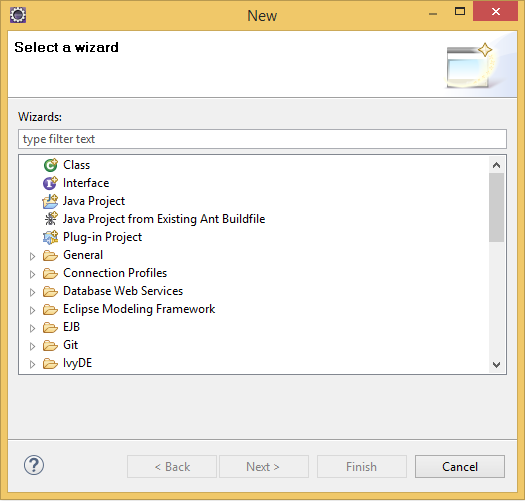
Task: Choose the Java Project entry
Action: (x=94, y=201)
